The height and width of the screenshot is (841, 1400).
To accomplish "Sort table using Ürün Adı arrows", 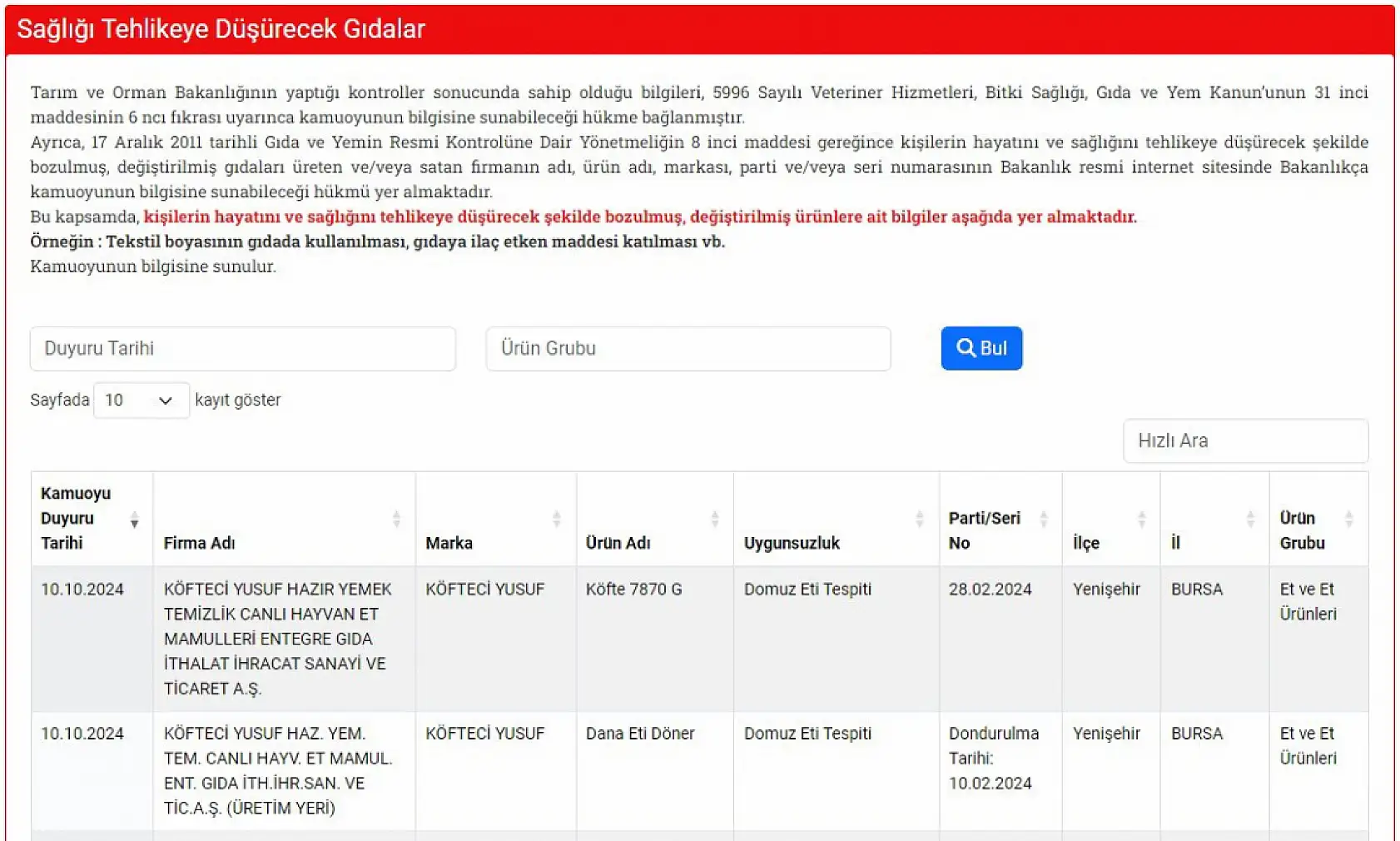I will pyautogui.click(x=714, y=519).
